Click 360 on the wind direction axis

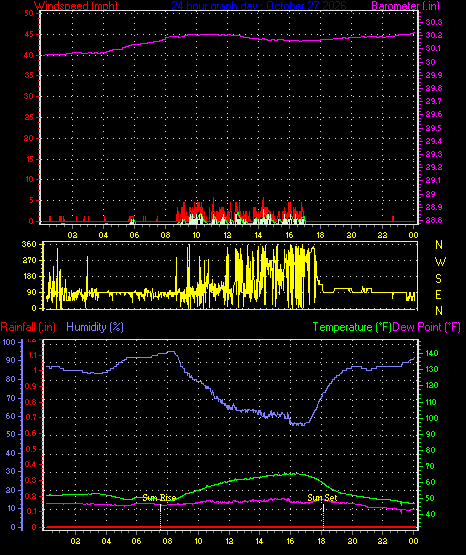tap(29, 244)
